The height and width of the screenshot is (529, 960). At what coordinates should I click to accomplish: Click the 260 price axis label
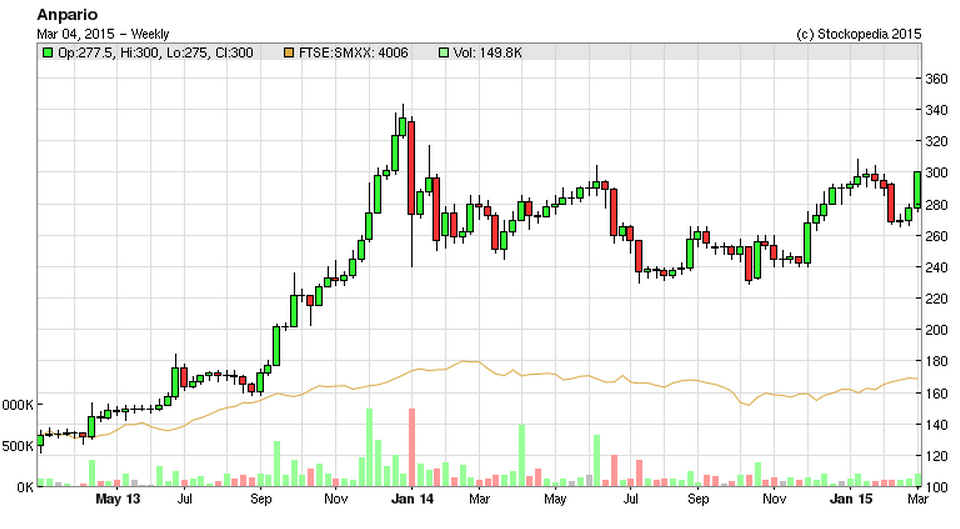tap(936, 236)
